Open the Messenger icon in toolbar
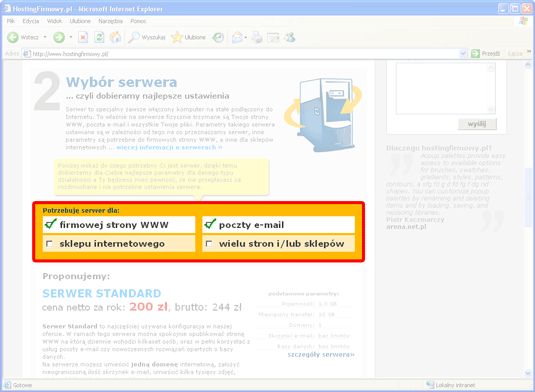 coord(290,37)
